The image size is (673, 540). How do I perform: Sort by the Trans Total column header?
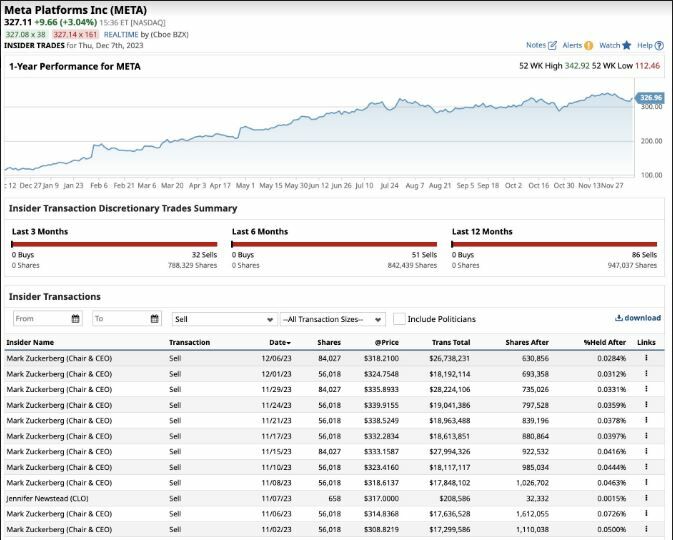[450, 342]
